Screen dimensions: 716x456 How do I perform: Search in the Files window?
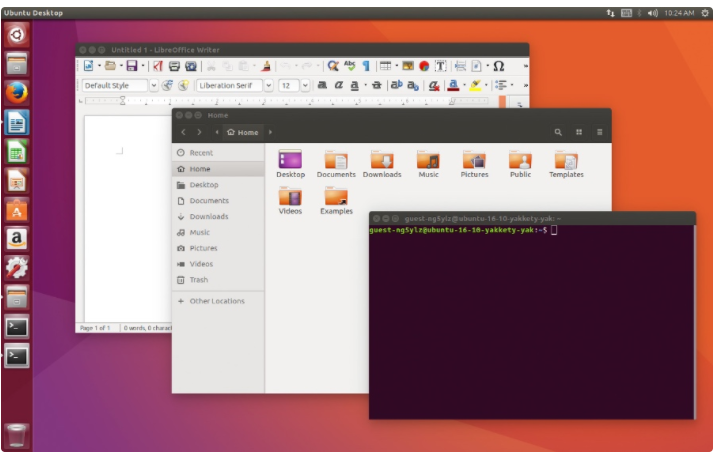tap(558, 132)
